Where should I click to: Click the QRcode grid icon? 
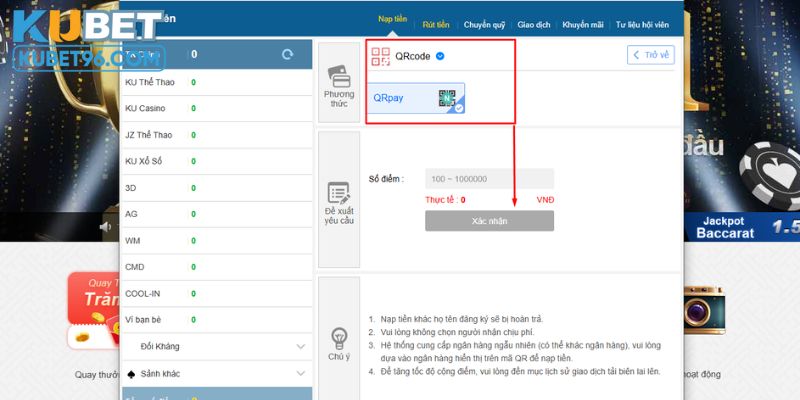click(380, 56)
